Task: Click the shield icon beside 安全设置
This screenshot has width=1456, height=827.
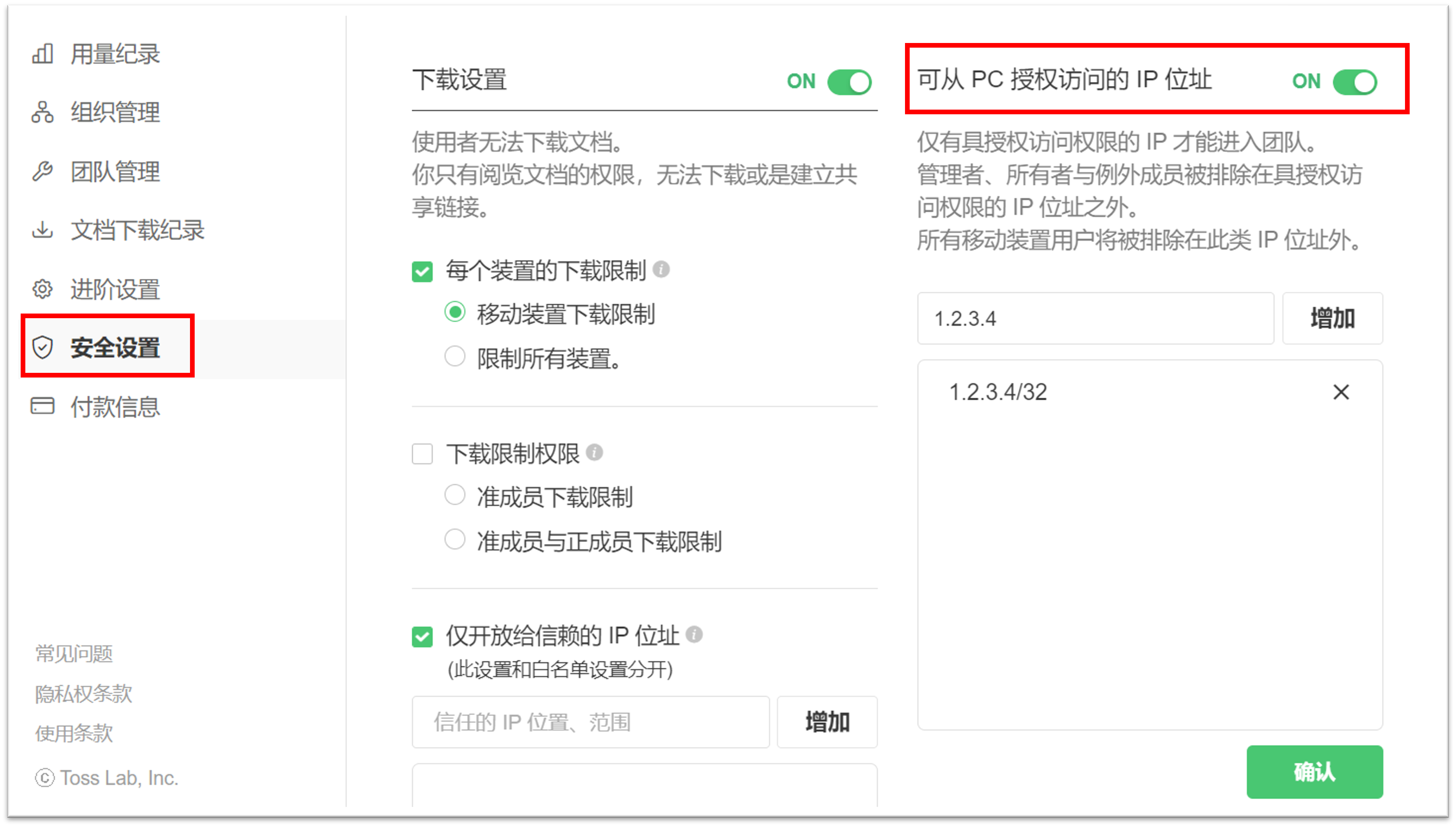Action: pyautogui.click(x=43, y=348)
